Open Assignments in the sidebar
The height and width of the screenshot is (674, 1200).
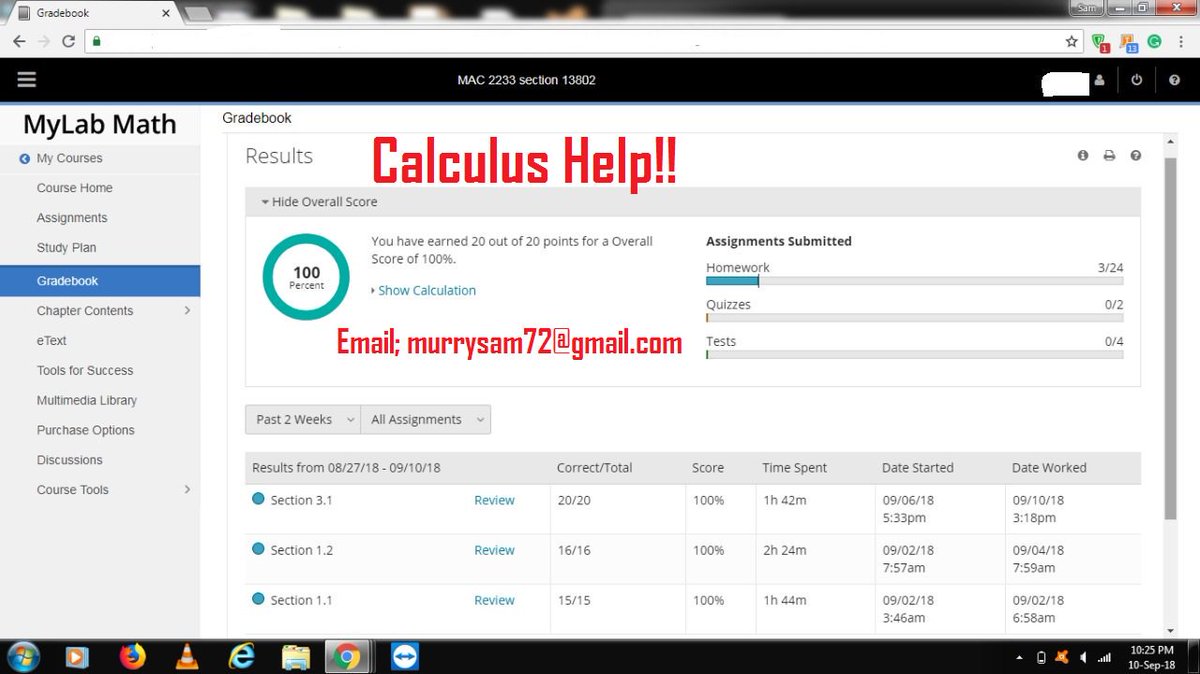72,218
